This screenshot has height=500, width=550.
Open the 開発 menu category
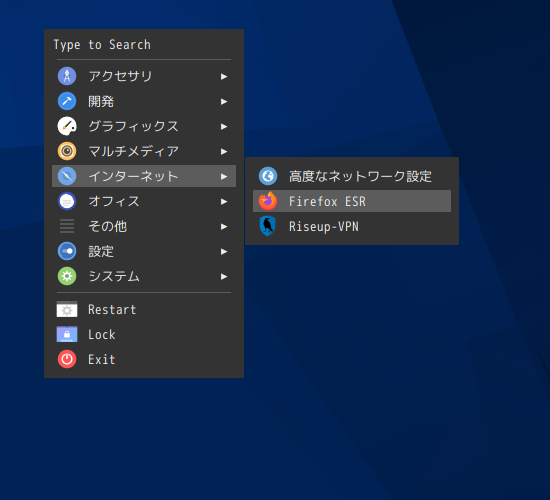(x=144, y=101)
